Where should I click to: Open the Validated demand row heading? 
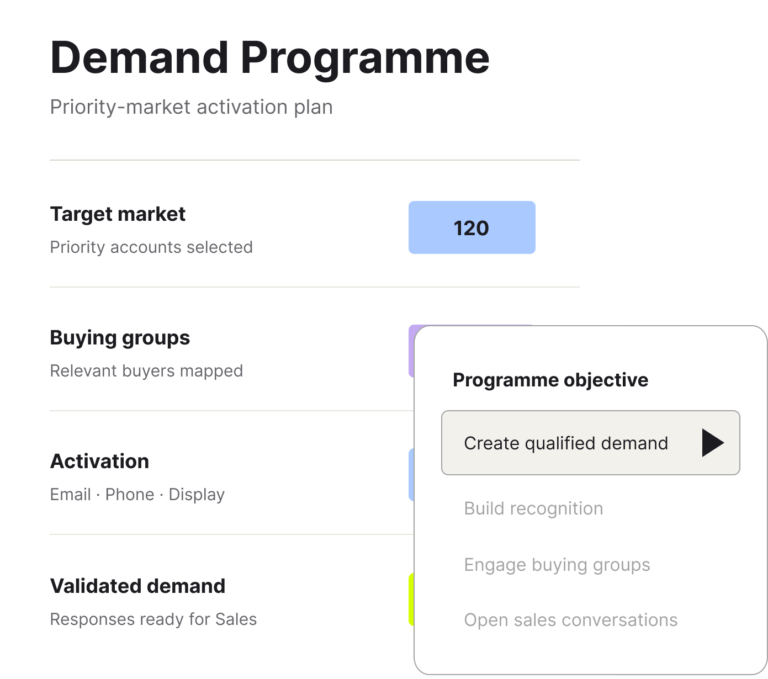tap(138, 586)
